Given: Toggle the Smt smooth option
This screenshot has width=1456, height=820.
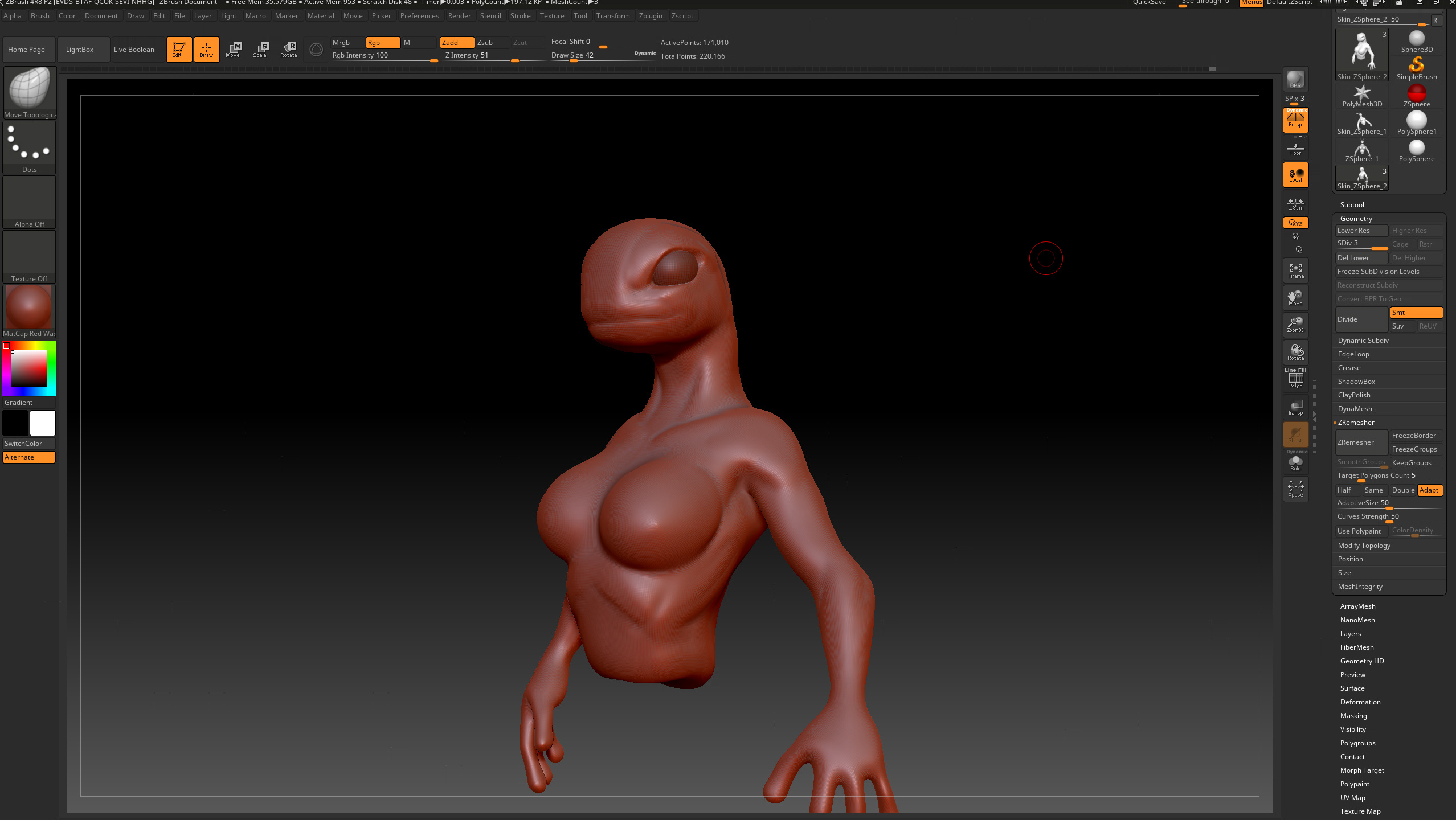Looking at the screenshot, I should tap(1415, 313).
